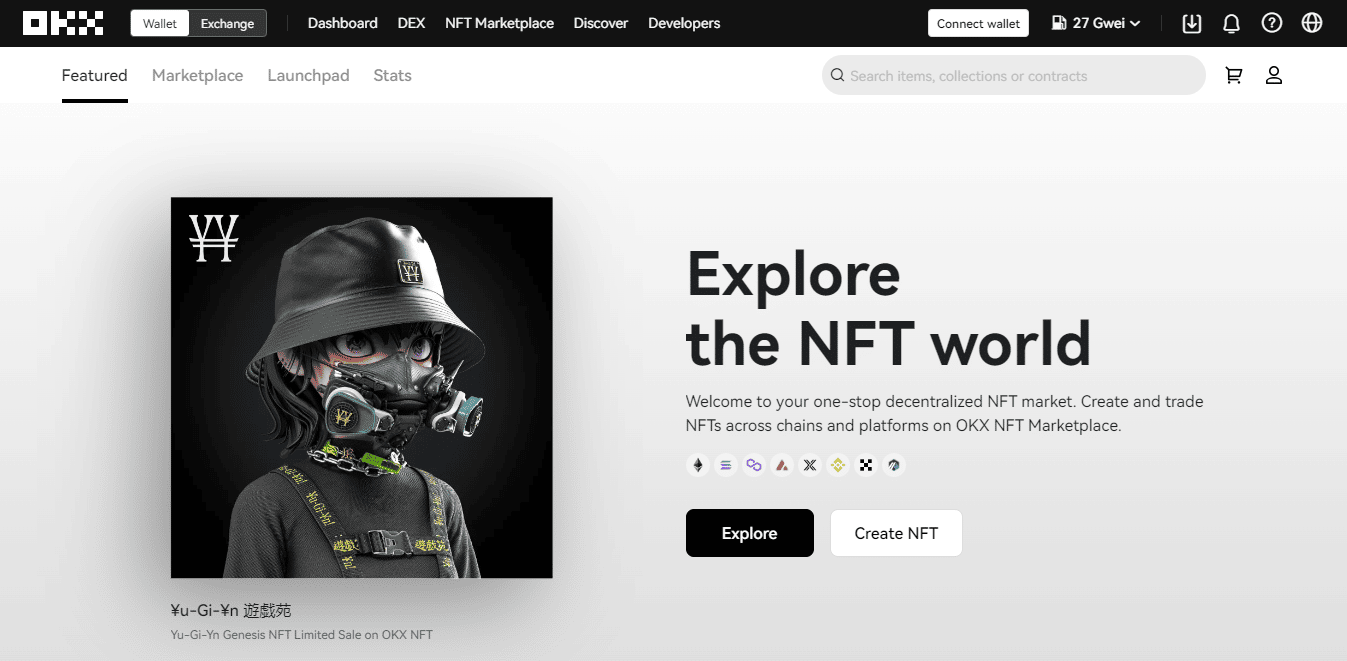
Task: Go to the Launchpad tab
Action: (x=308, y=75)
